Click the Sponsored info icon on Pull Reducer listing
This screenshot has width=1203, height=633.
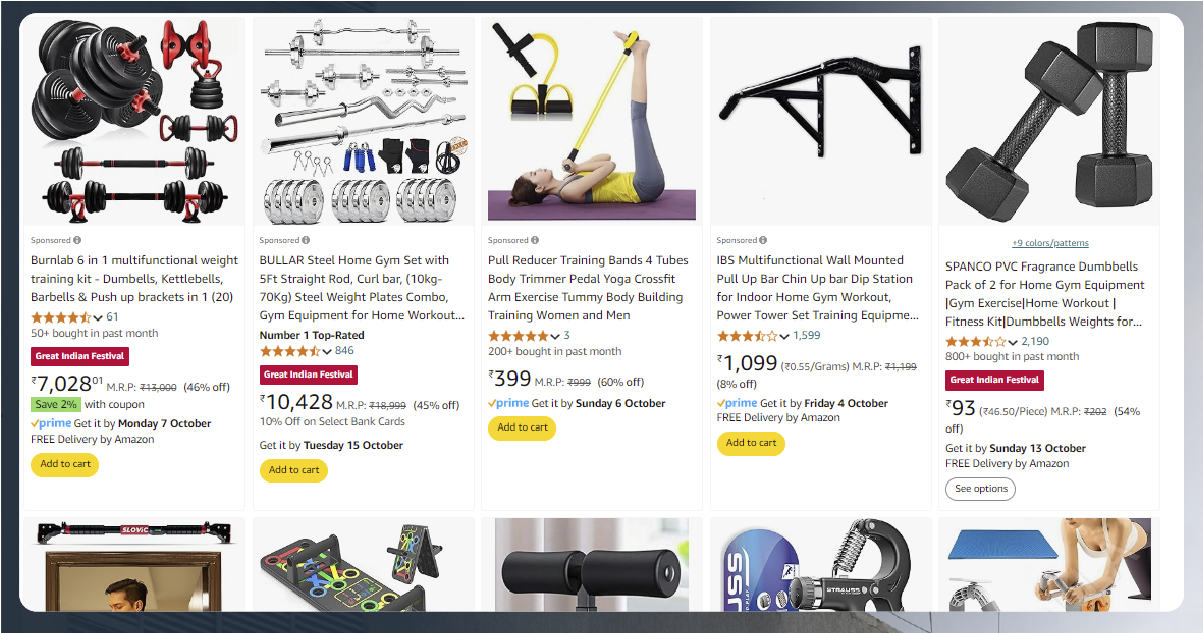point(535,240)
